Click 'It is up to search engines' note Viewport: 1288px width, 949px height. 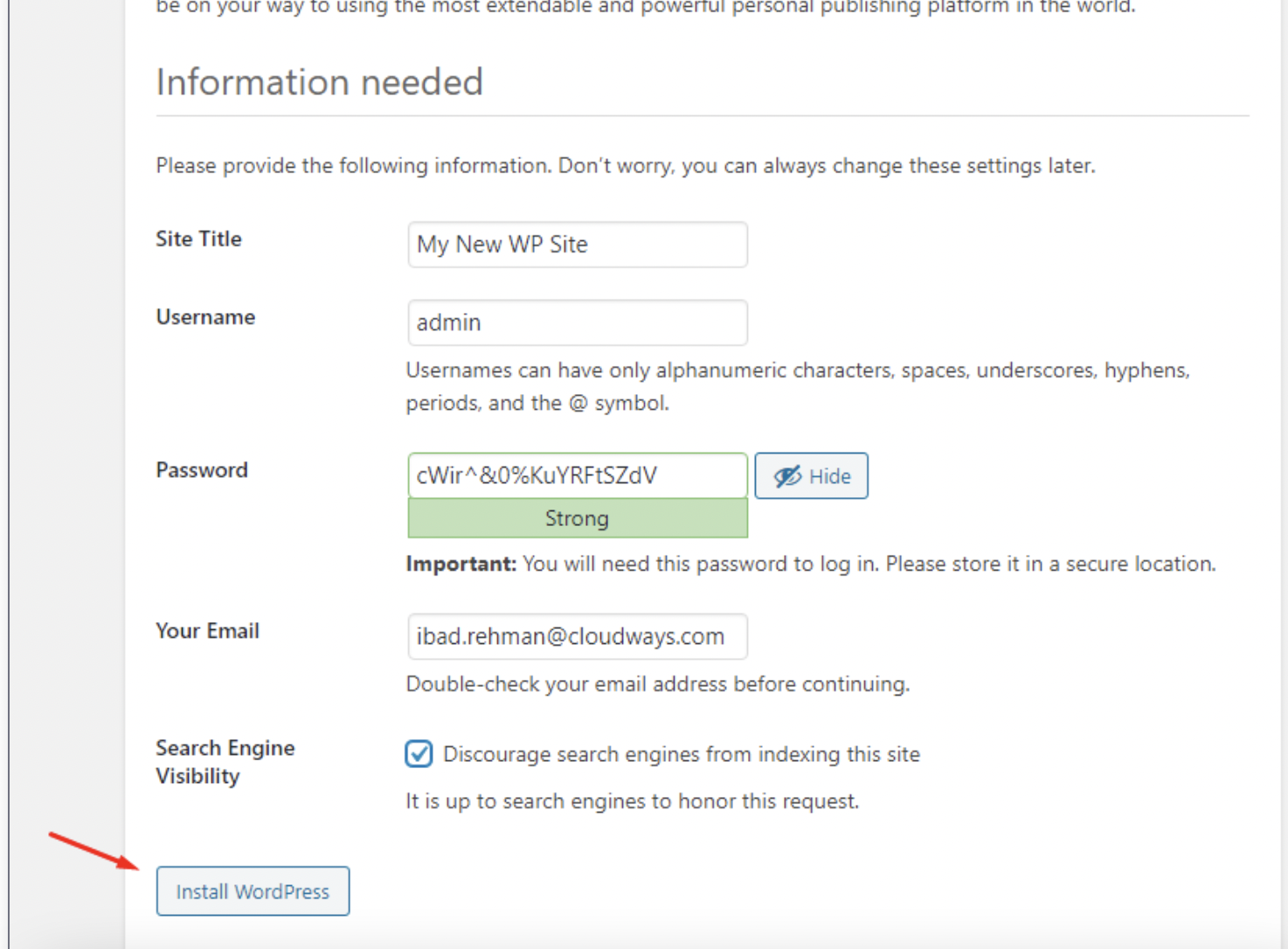click(x=633, y=801)
